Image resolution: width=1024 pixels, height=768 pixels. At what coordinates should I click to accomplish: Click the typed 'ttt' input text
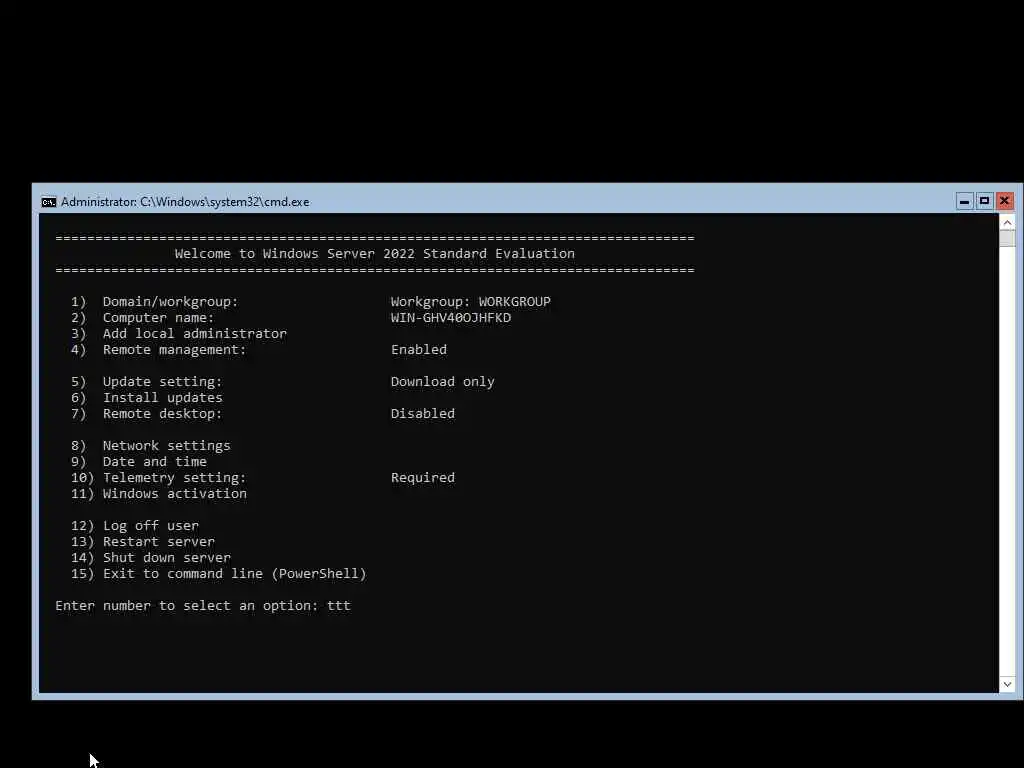pyautogui.click(x=339, y=606)
